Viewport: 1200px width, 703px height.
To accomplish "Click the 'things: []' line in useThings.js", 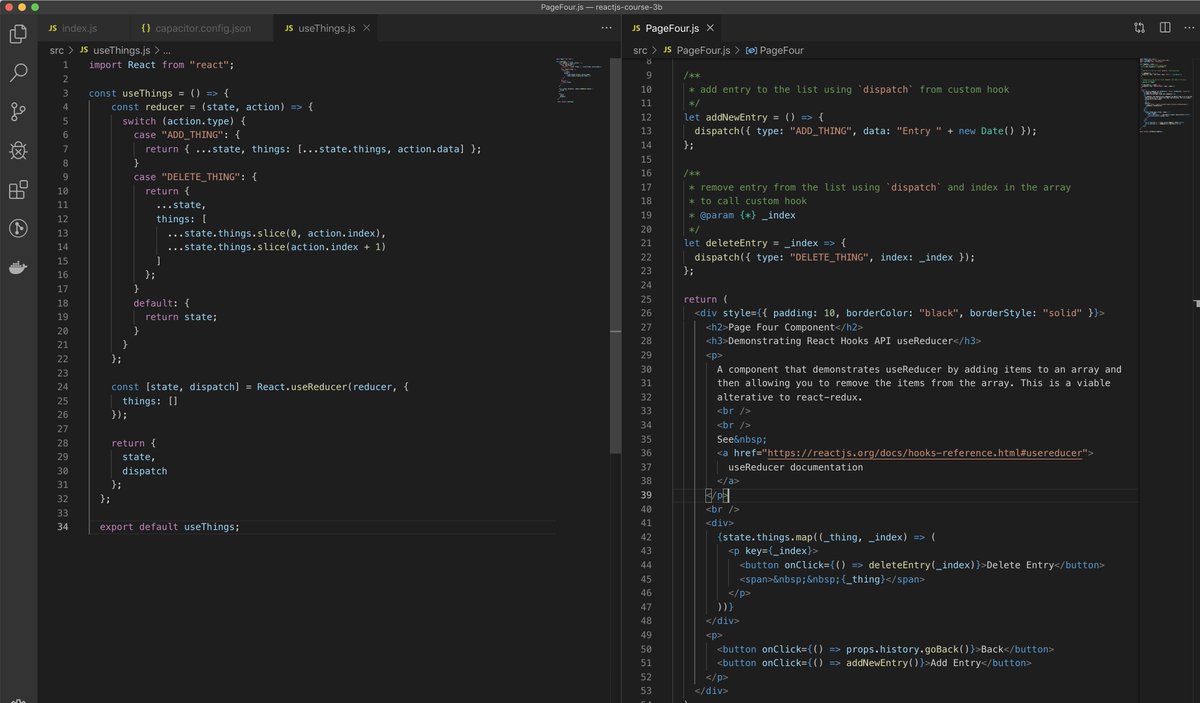I will [150, 401].
